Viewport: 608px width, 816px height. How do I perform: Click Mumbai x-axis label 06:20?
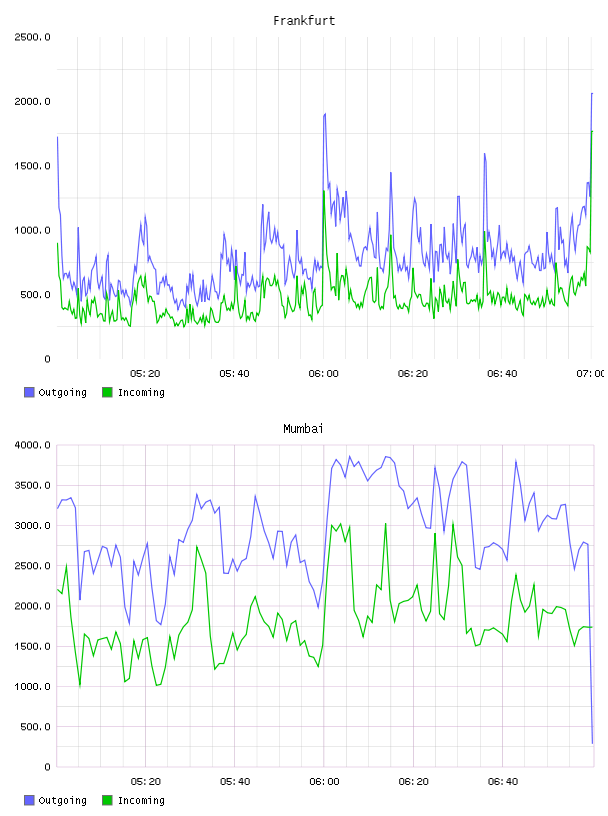coord(413,782)
